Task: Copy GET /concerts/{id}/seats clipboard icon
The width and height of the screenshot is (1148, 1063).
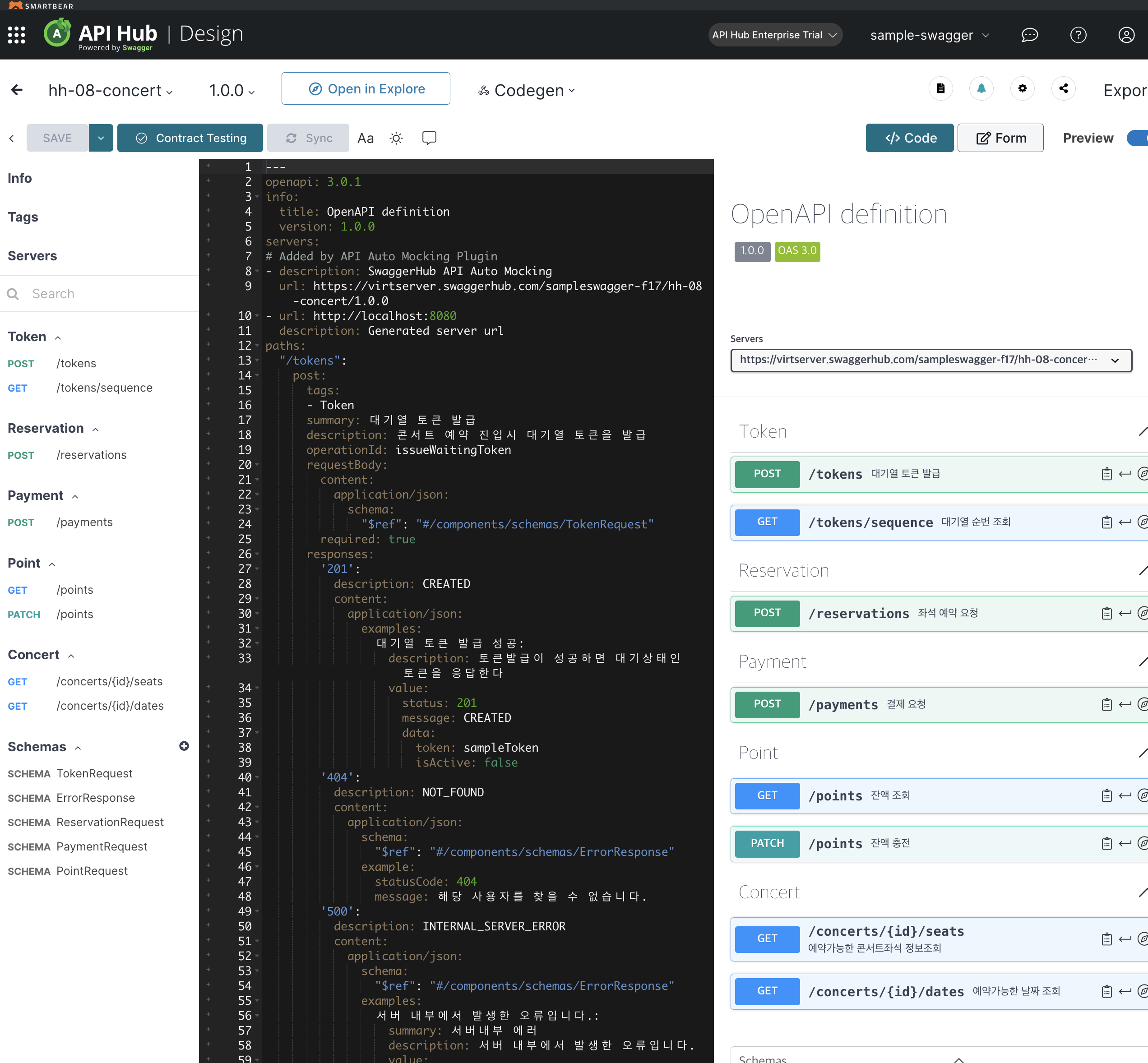Action: pyautogui.click(x=1106, y=939)
